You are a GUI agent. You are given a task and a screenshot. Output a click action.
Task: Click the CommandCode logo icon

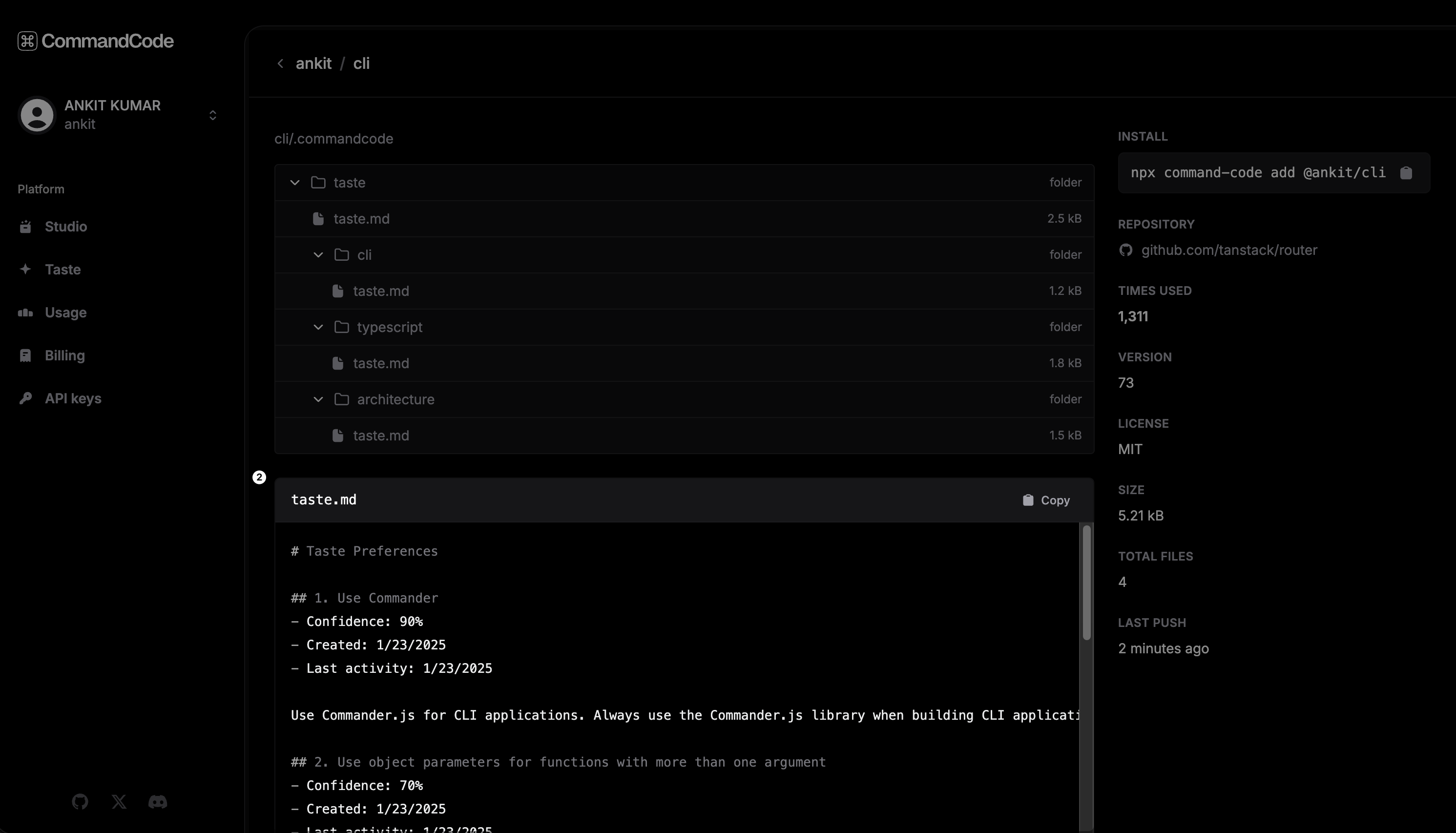[27, 41]
